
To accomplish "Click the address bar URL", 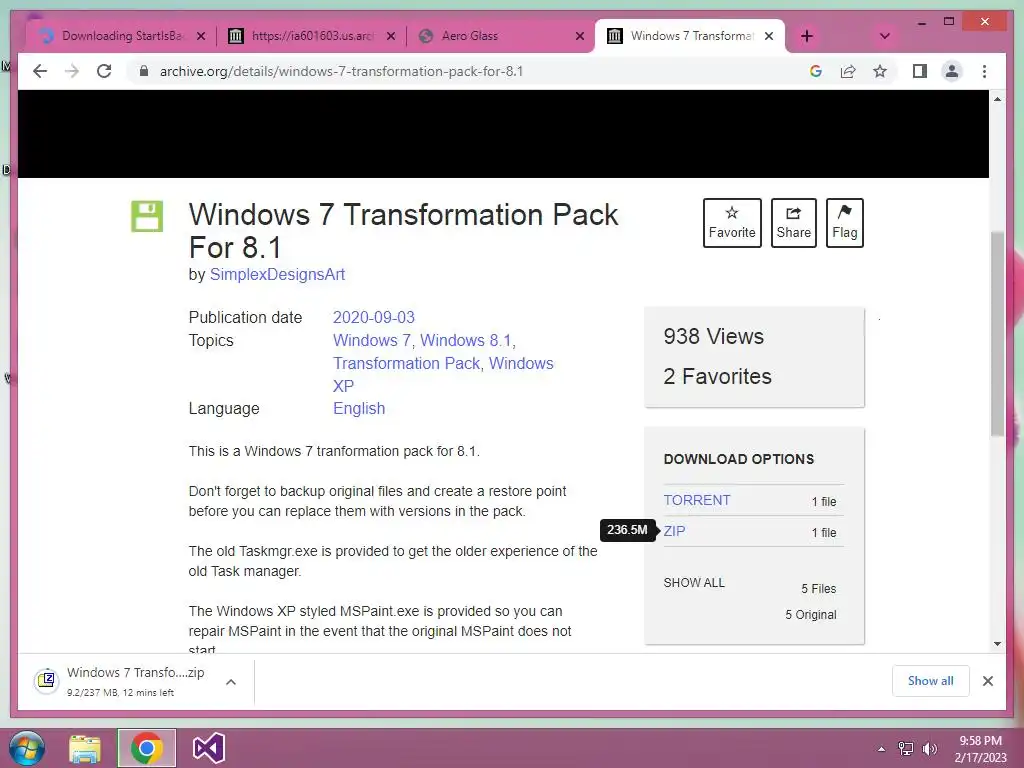I will (x=342, y=71).
